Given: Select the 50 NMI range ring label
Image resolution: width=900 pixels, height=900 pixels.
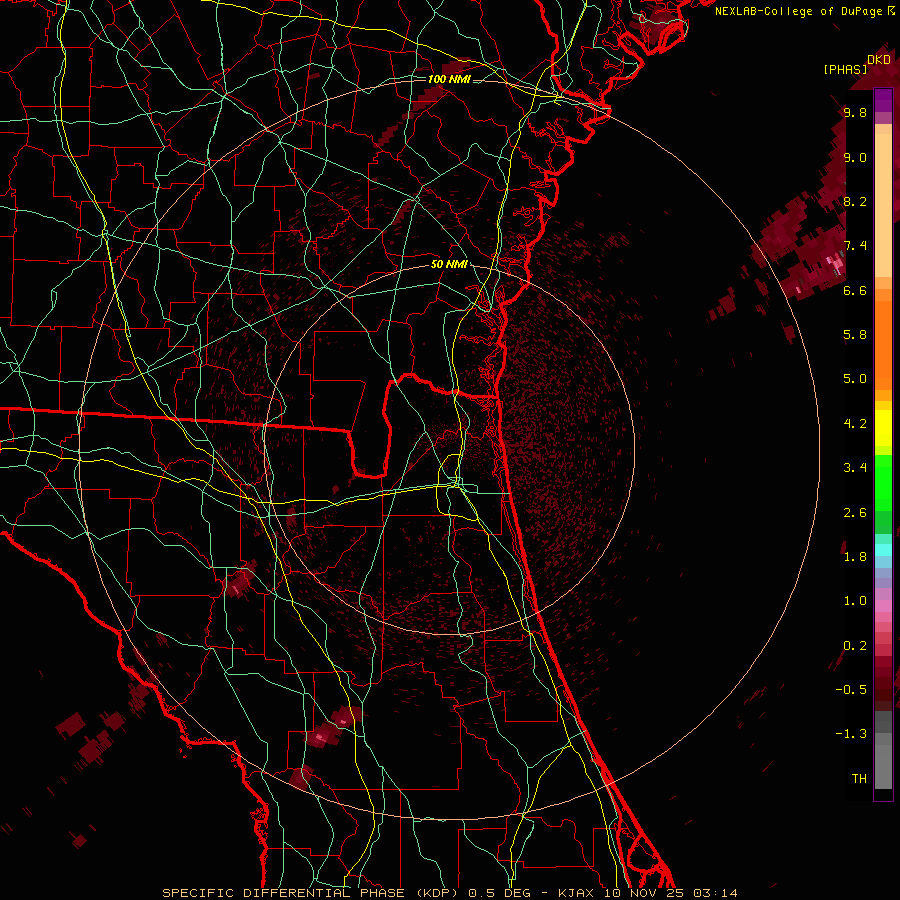Looking at the screenshot, I should 449,264.
